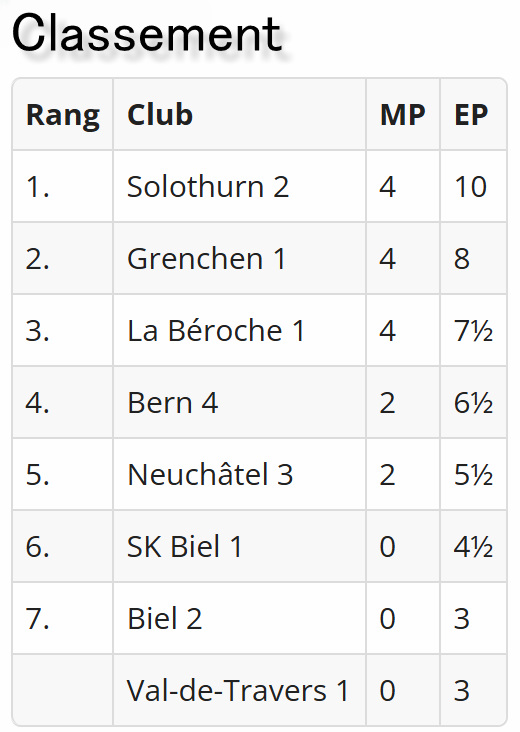This screenshot has height=732, width=520.
Task: Select the Rang column header
Action: click(x=63, y=115)
